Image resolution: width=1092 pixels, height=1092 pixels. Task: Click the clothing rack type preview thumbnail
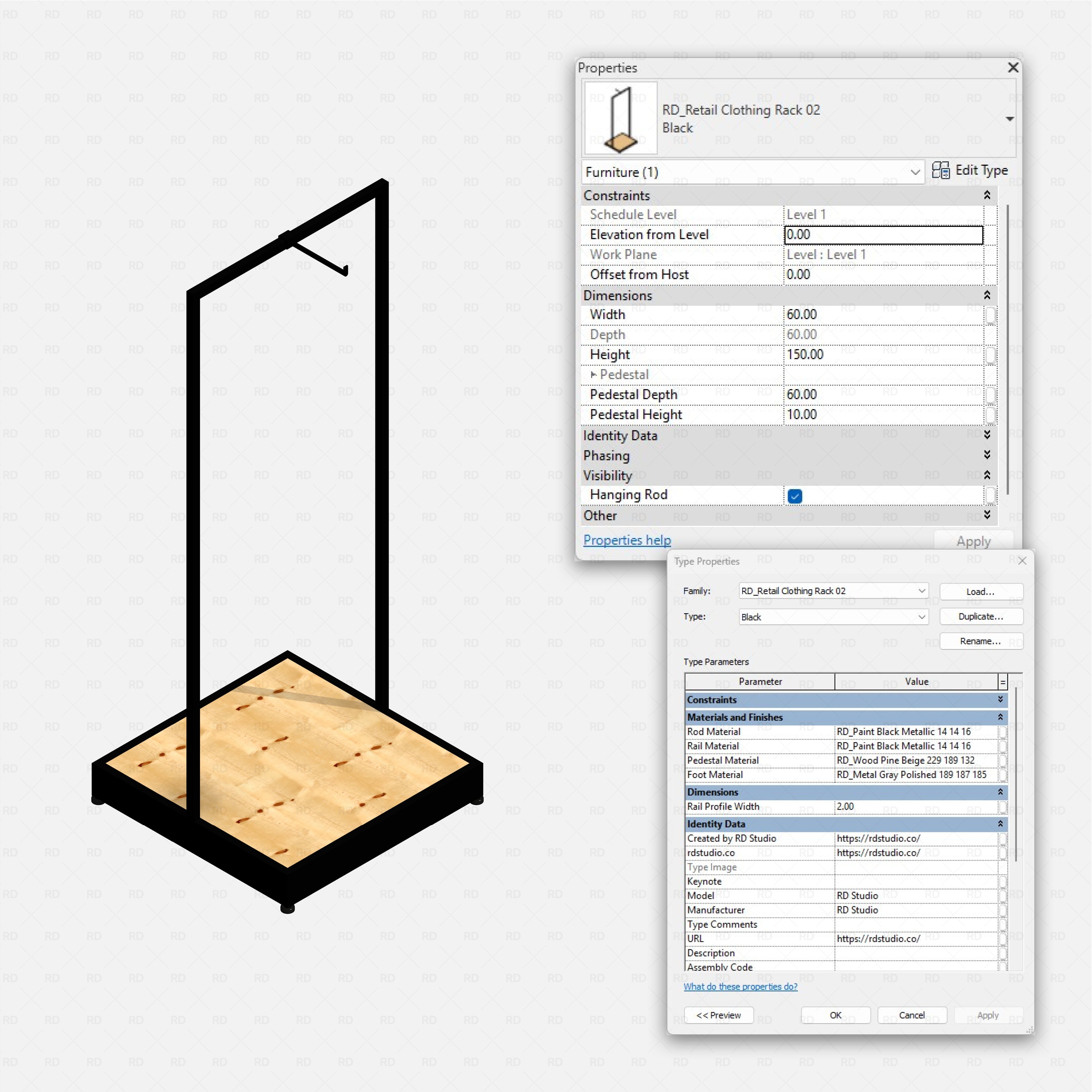click(x=621, y=118)
